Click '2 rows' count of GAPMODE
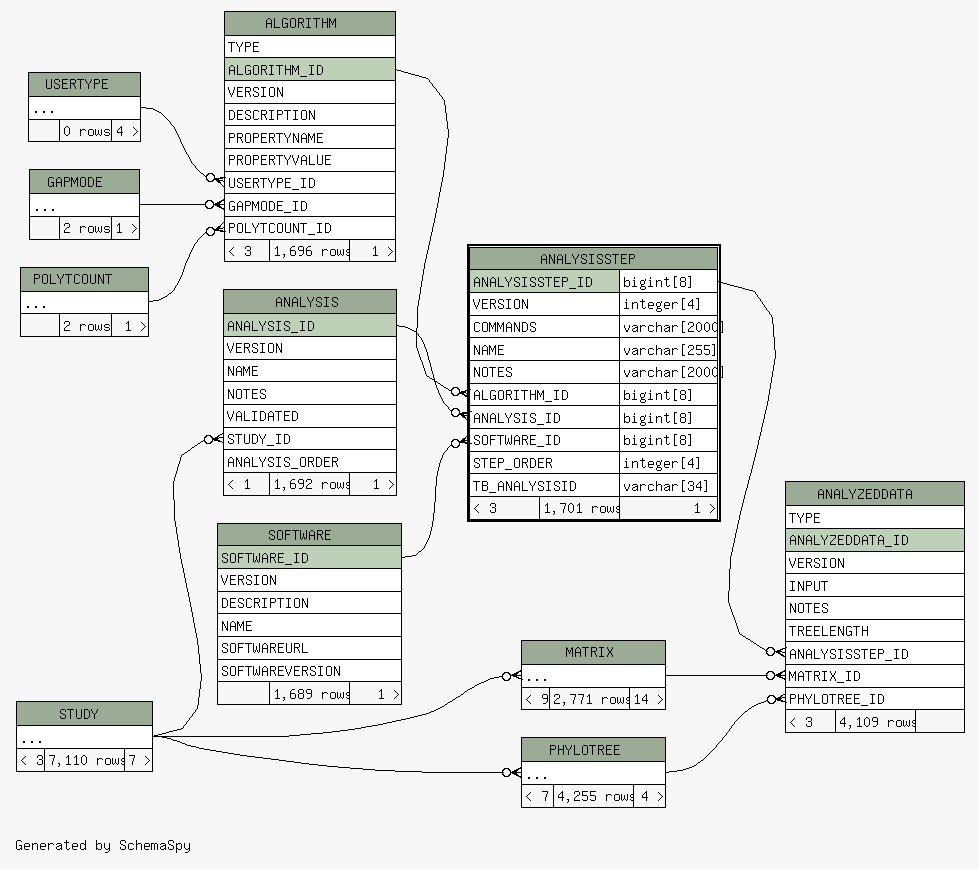The height and width of the screenshot is (869, 979). point(86,228)
